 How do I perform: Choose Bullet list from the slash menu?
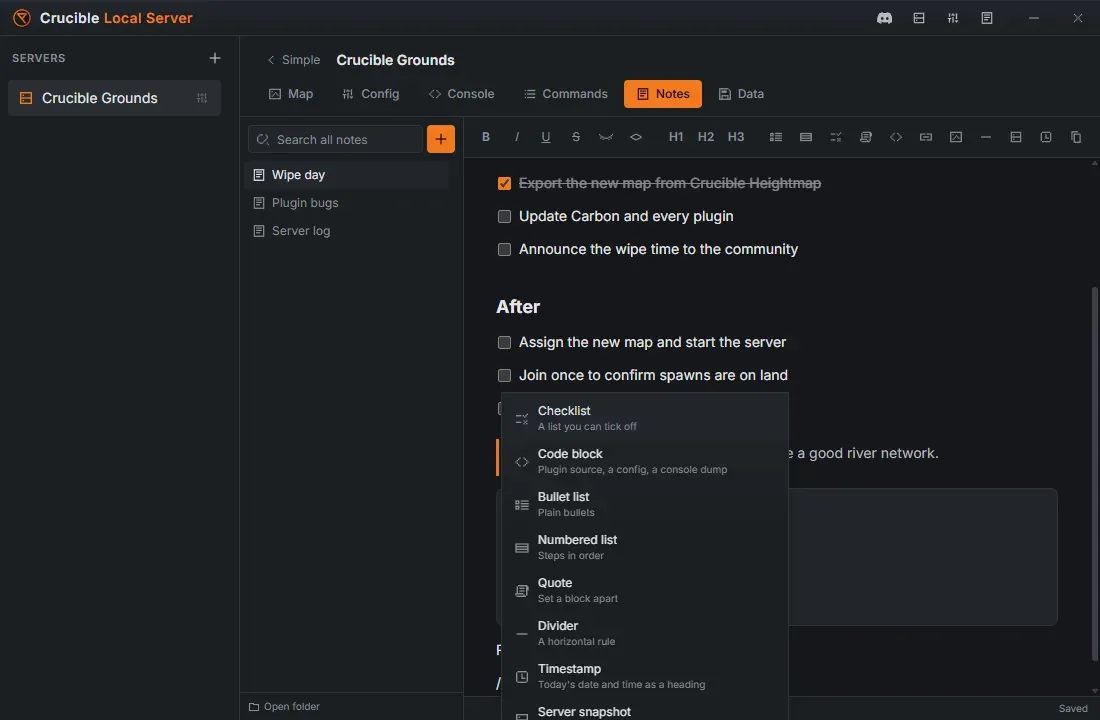point(645,504)
